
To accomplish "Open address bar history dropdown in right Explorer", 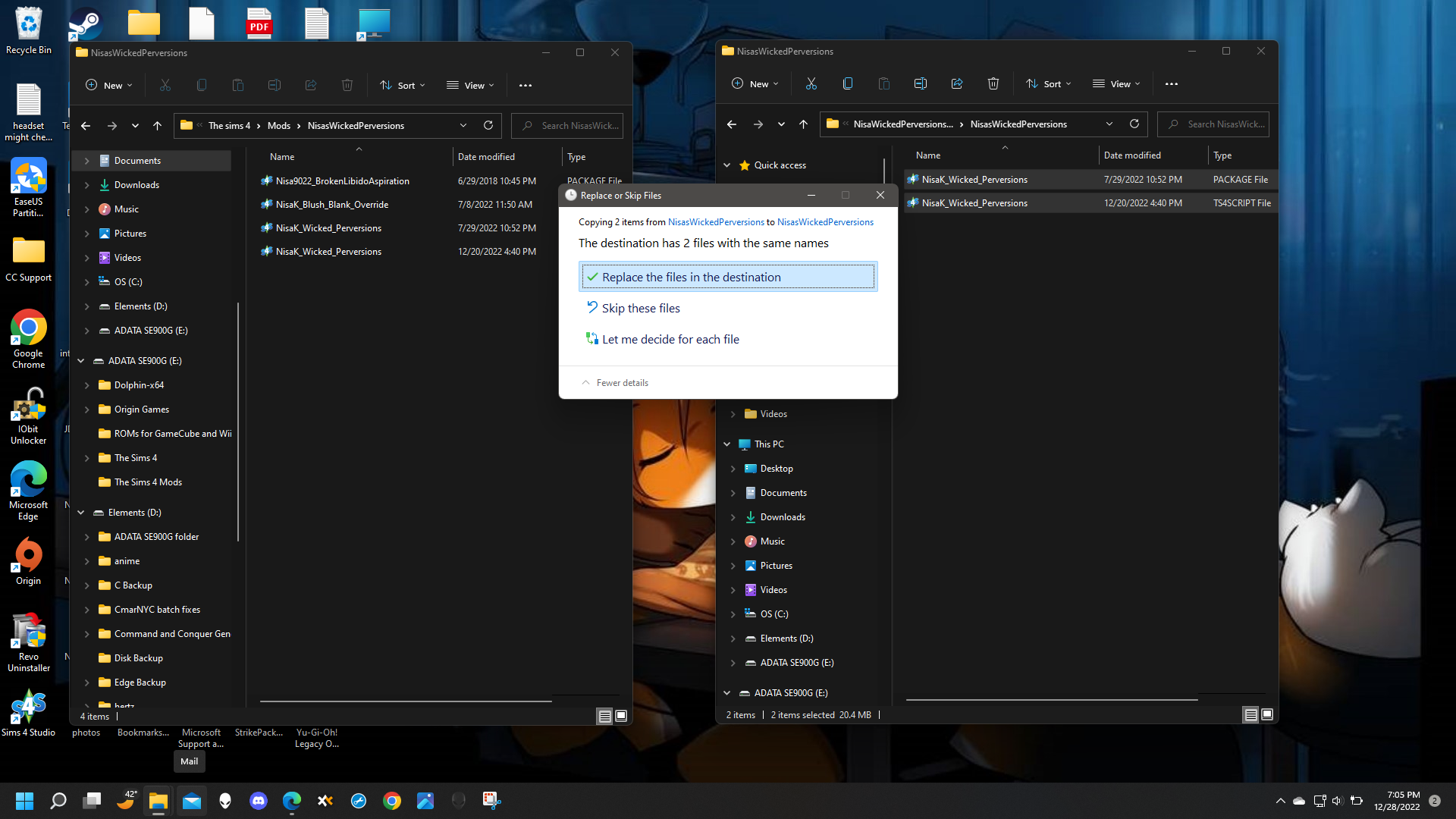I will pos(1109,124).
